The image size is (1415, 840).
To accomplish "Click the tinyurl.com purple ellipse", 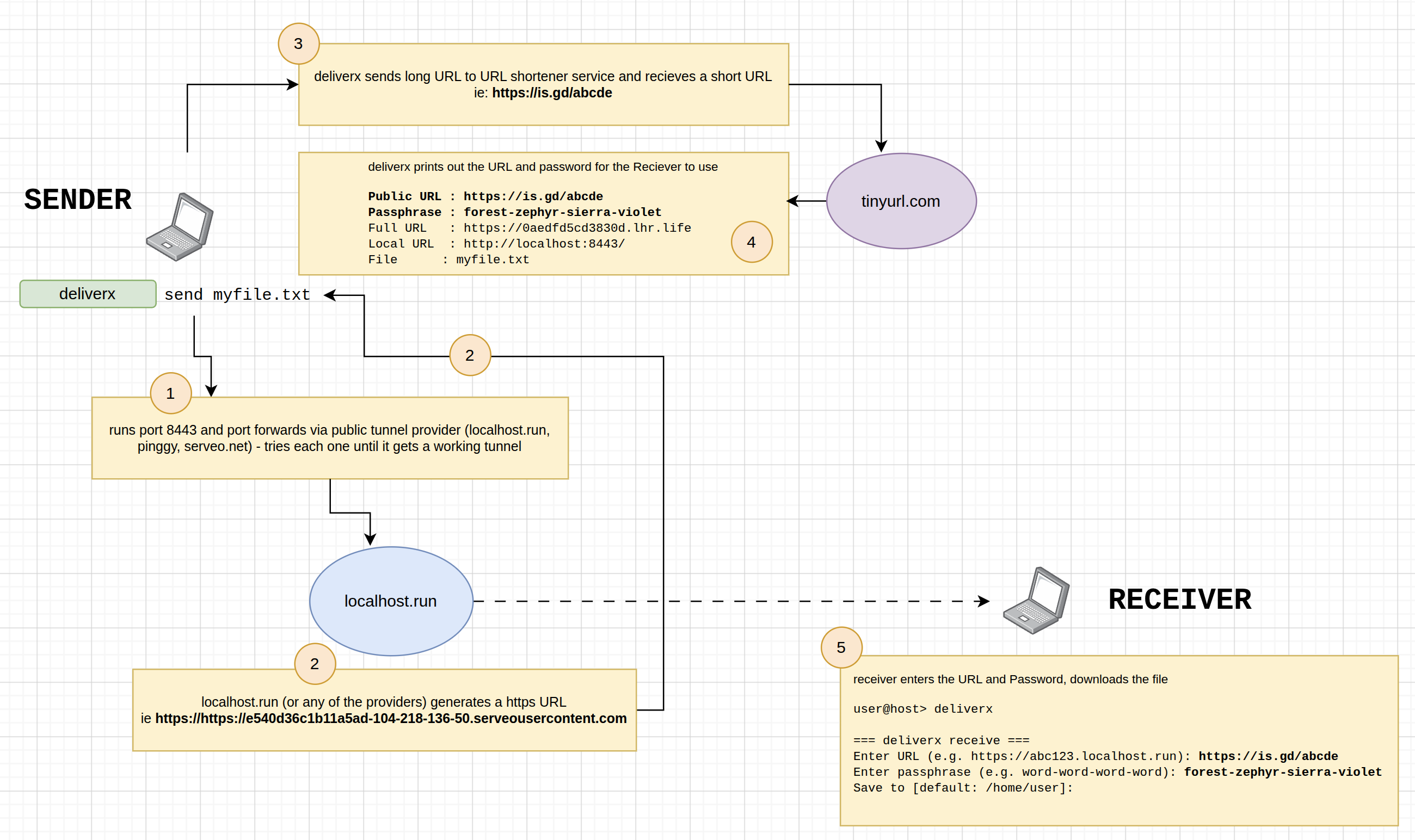I will 901,201.
